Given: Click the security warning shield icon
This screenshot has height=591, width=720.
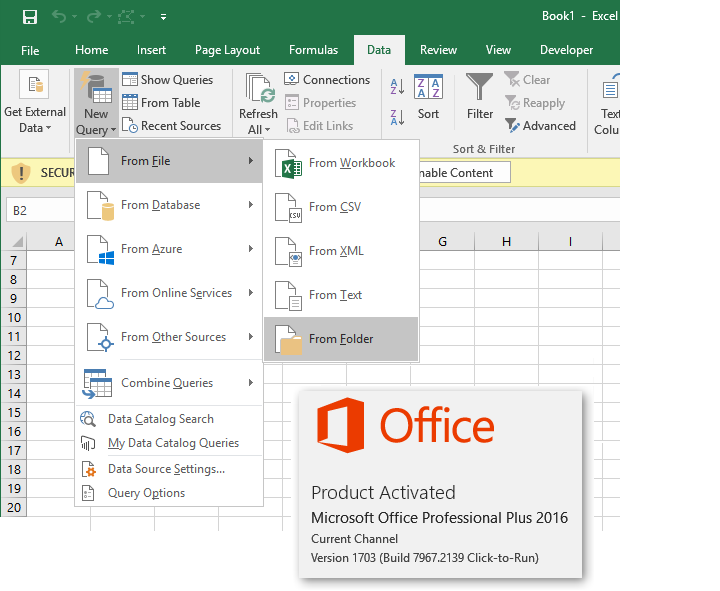Looking at the screenshot, I should tap(20, 173).
